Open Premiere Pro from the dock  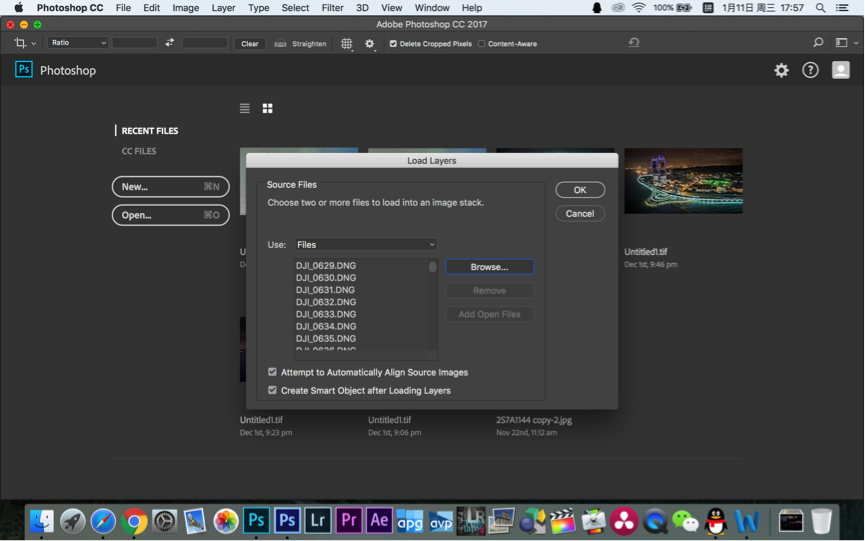(x=349, y=521)
